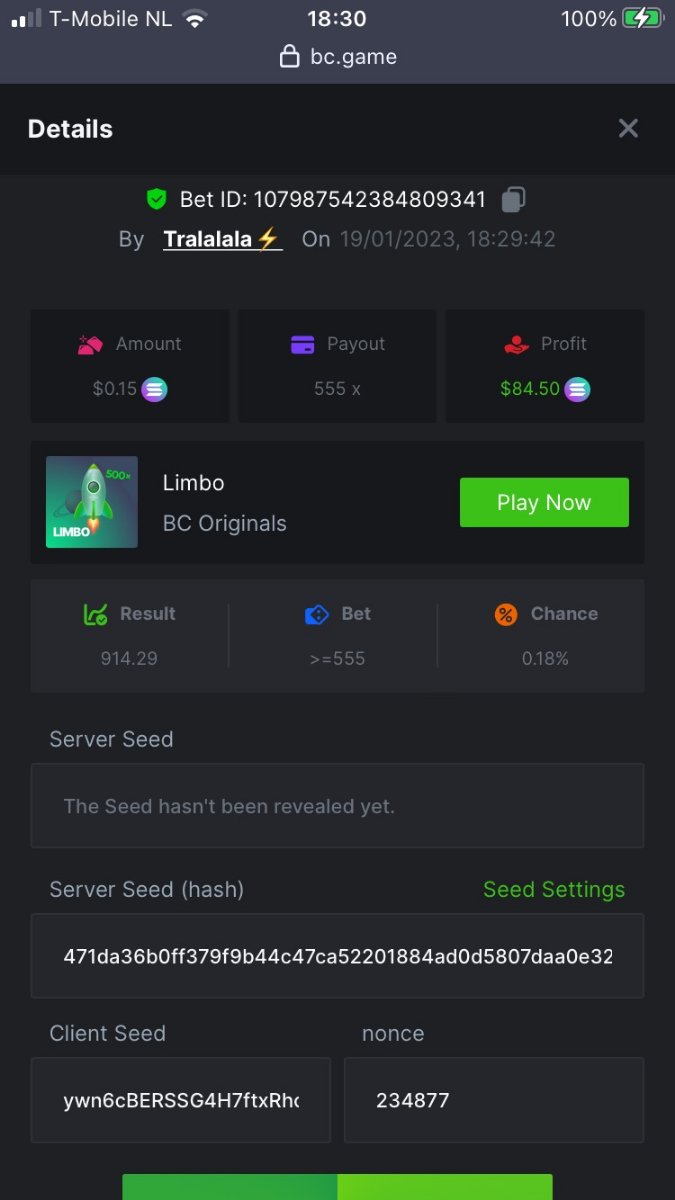Click the Server Seed hash field
Viewport: 675px width, 1200px height.
click(x=337, y=956)
